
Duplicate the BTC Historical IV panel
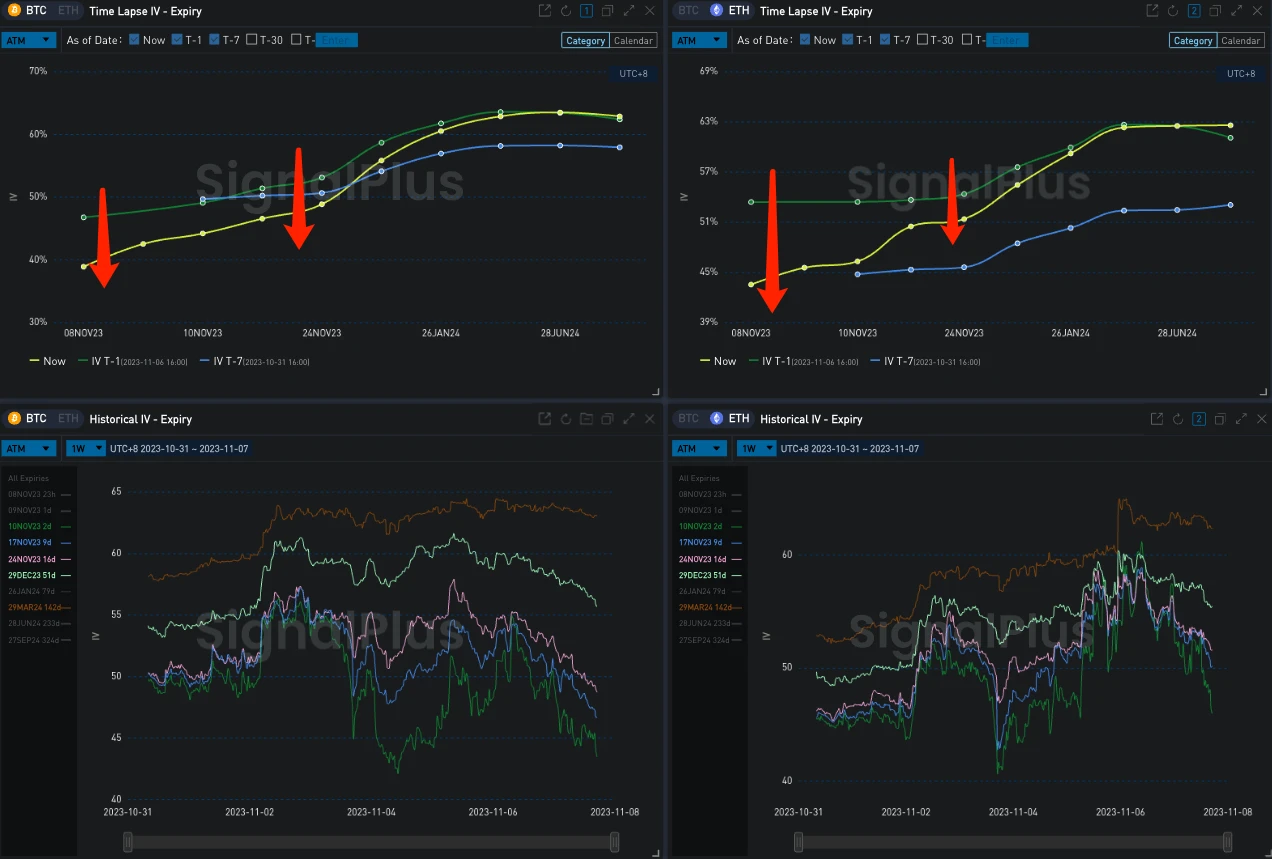coord(607,419)
